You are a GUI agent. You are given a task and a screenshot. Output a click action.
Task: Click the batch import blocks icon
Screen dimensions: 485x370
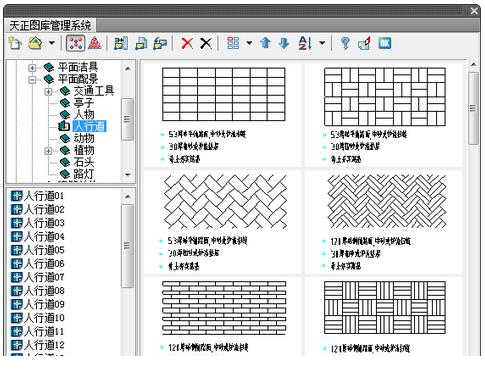(121, 43)
